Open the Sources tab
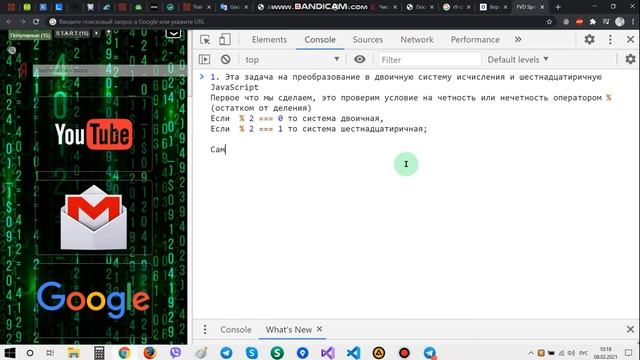The image size is (640, 360). 368,40
